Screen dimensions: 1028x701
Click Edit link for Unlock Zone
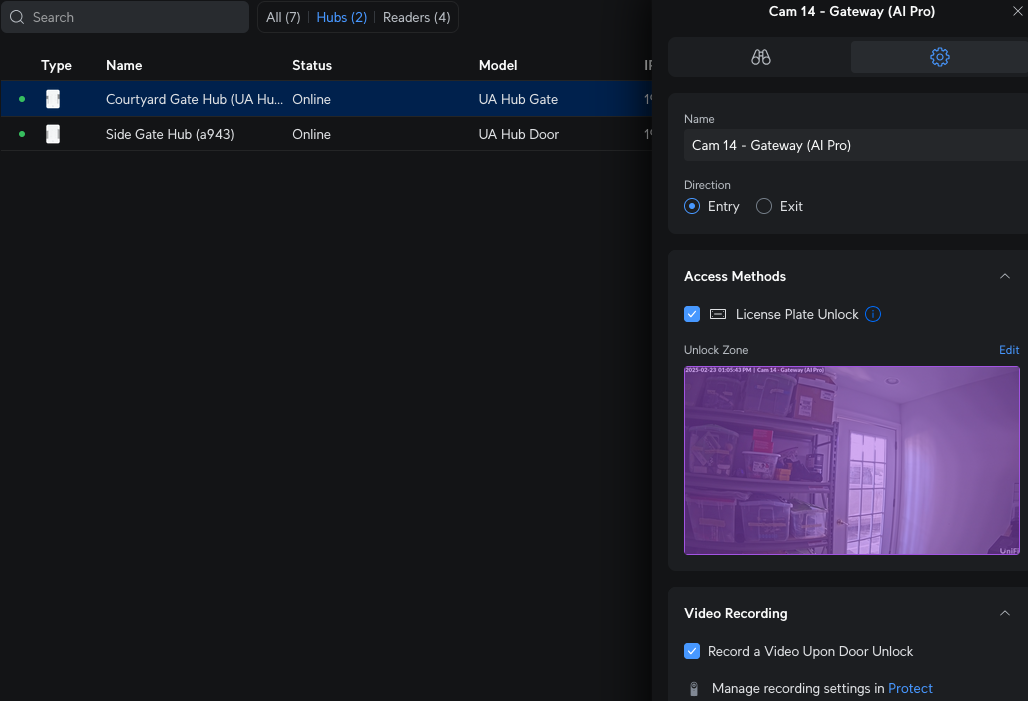pos(1009,350)
